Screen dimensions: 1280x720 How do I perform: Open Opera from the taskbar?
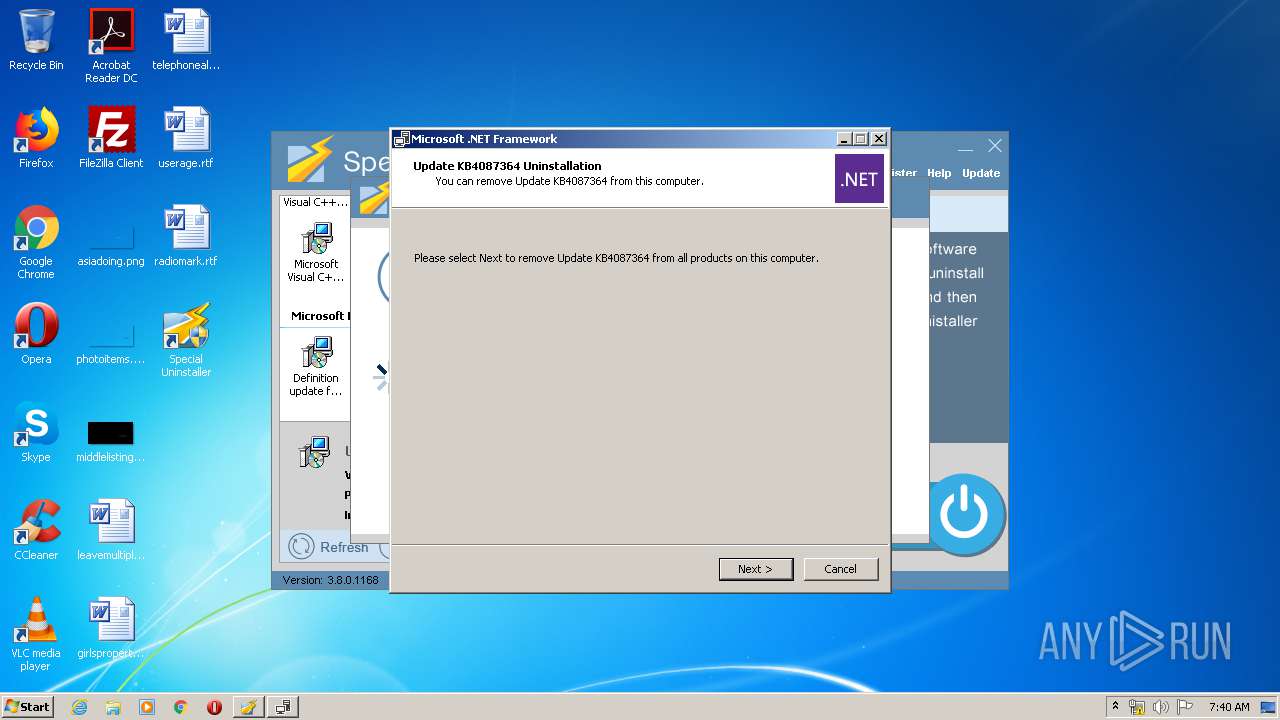point(214,707)
